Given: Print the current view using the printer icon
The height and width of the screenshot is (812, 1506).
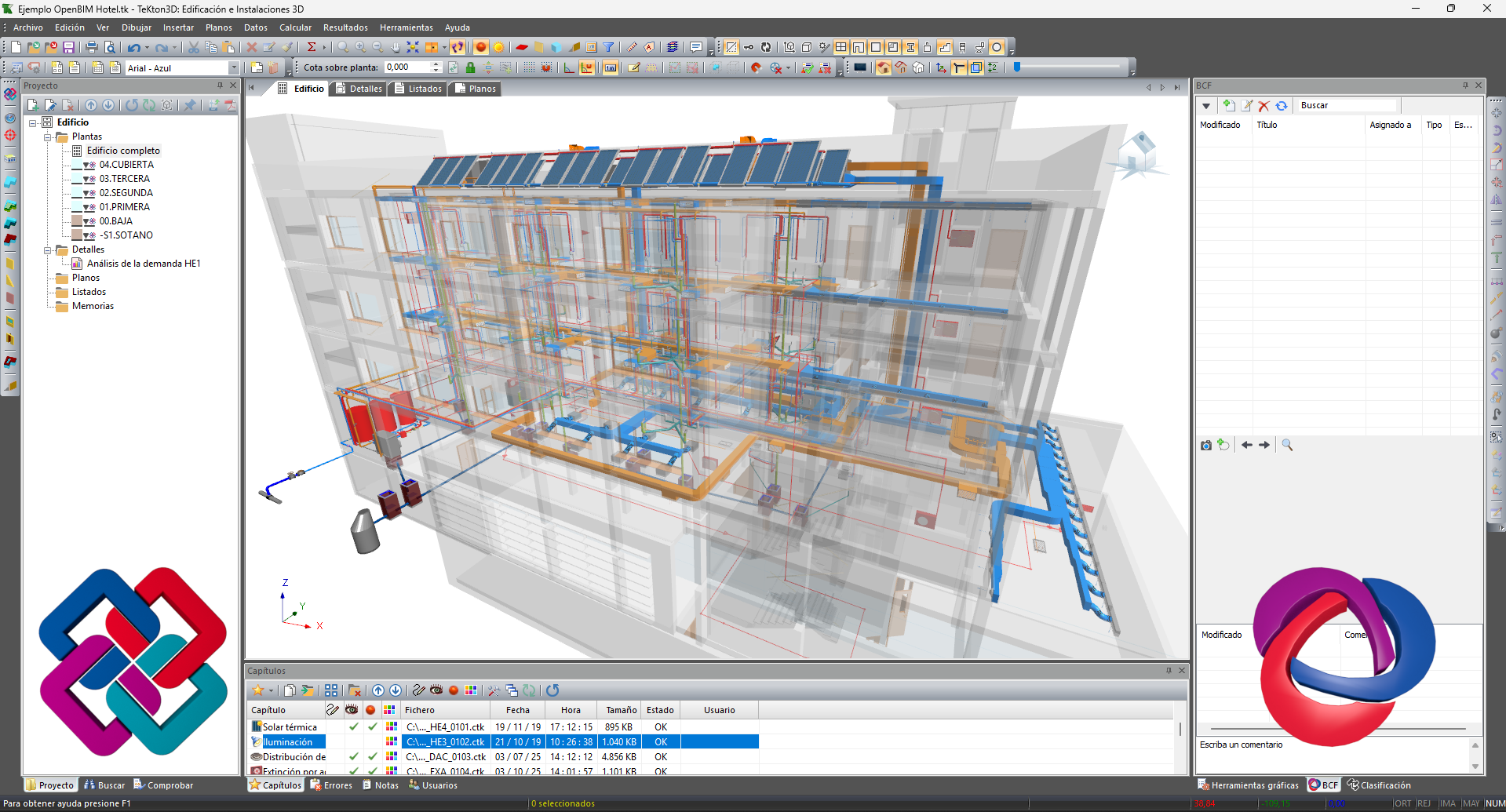Looking at the screenshot, I should (92, 47).
